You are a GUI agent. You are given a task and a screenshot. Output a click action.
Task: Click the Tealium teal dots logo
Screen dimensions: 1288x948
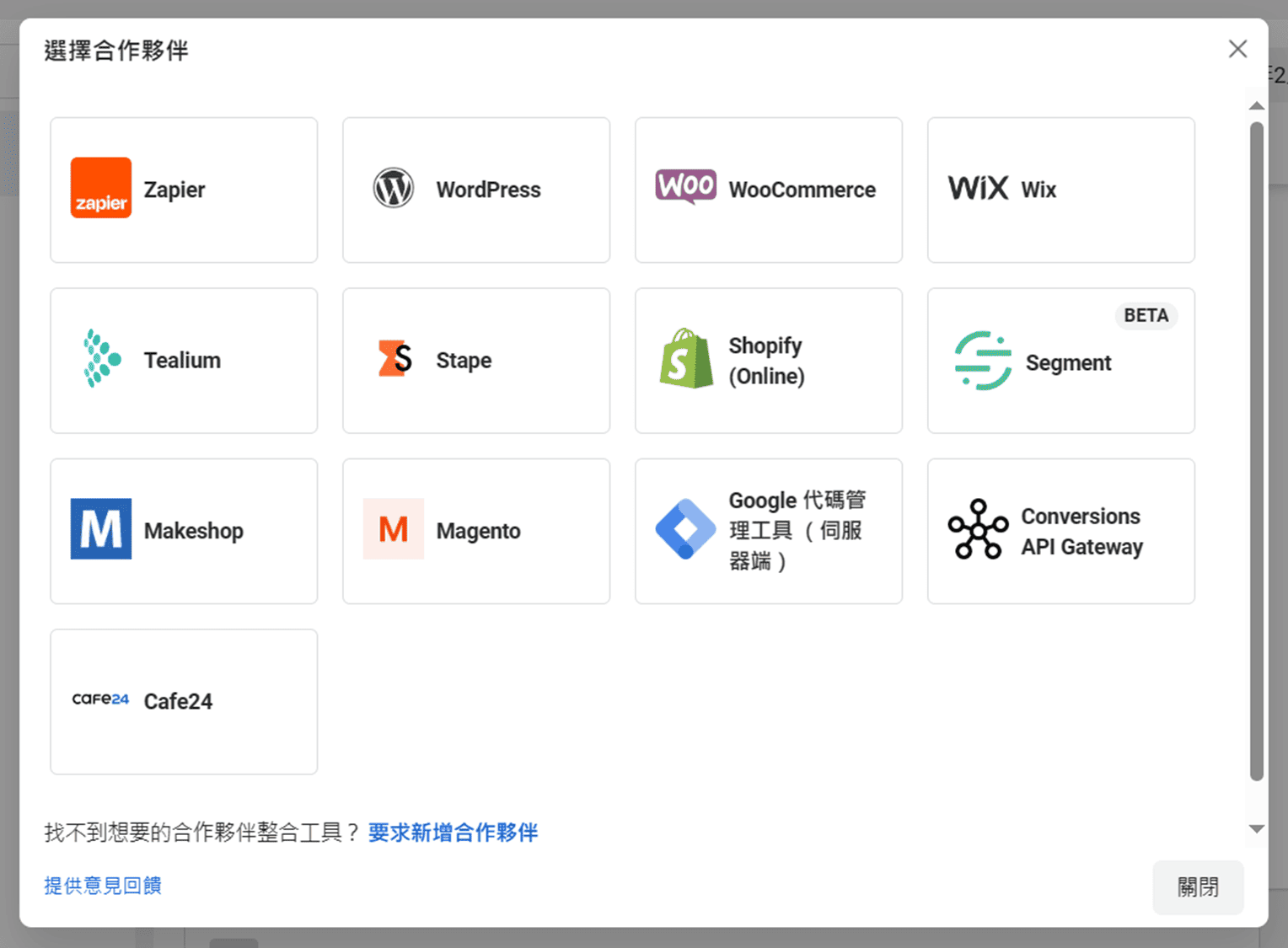tap(102, 358)
